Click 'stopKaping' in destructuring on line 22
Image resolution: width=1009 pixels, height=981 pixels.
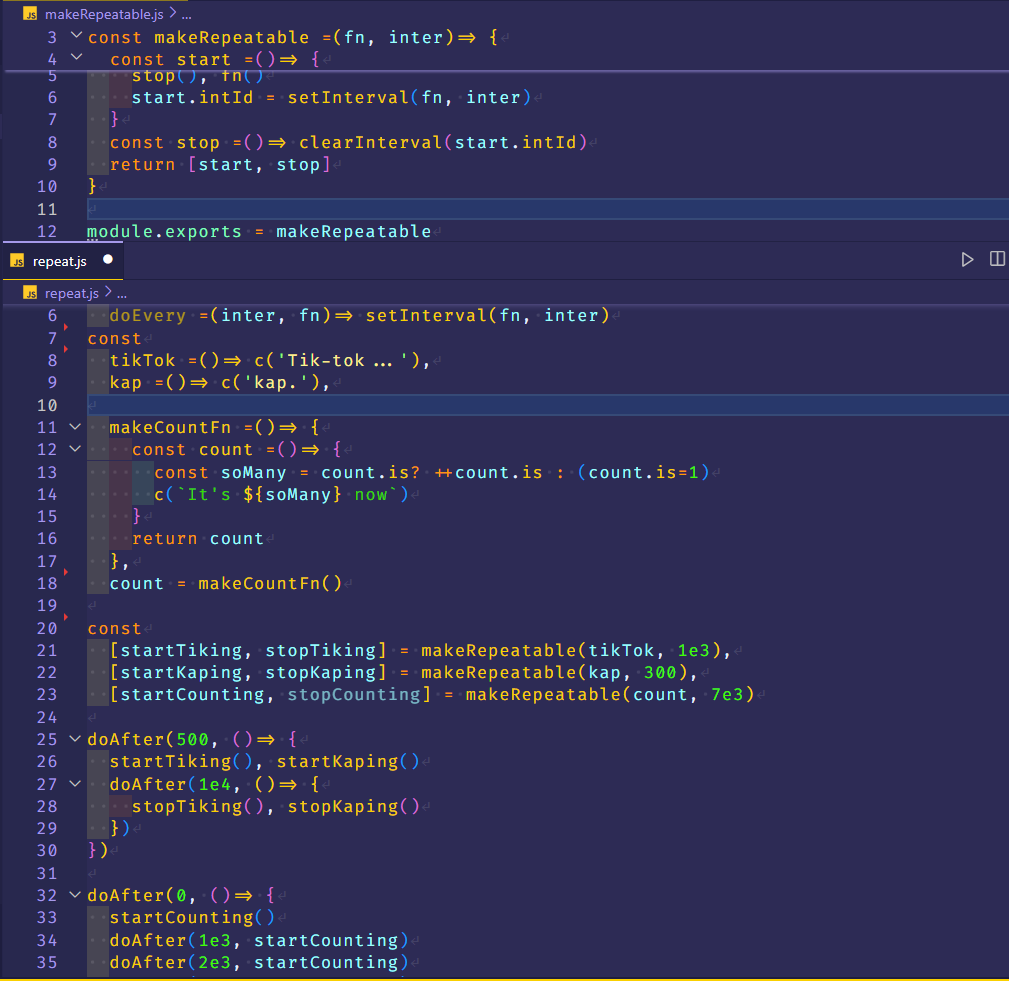[320, 672]
